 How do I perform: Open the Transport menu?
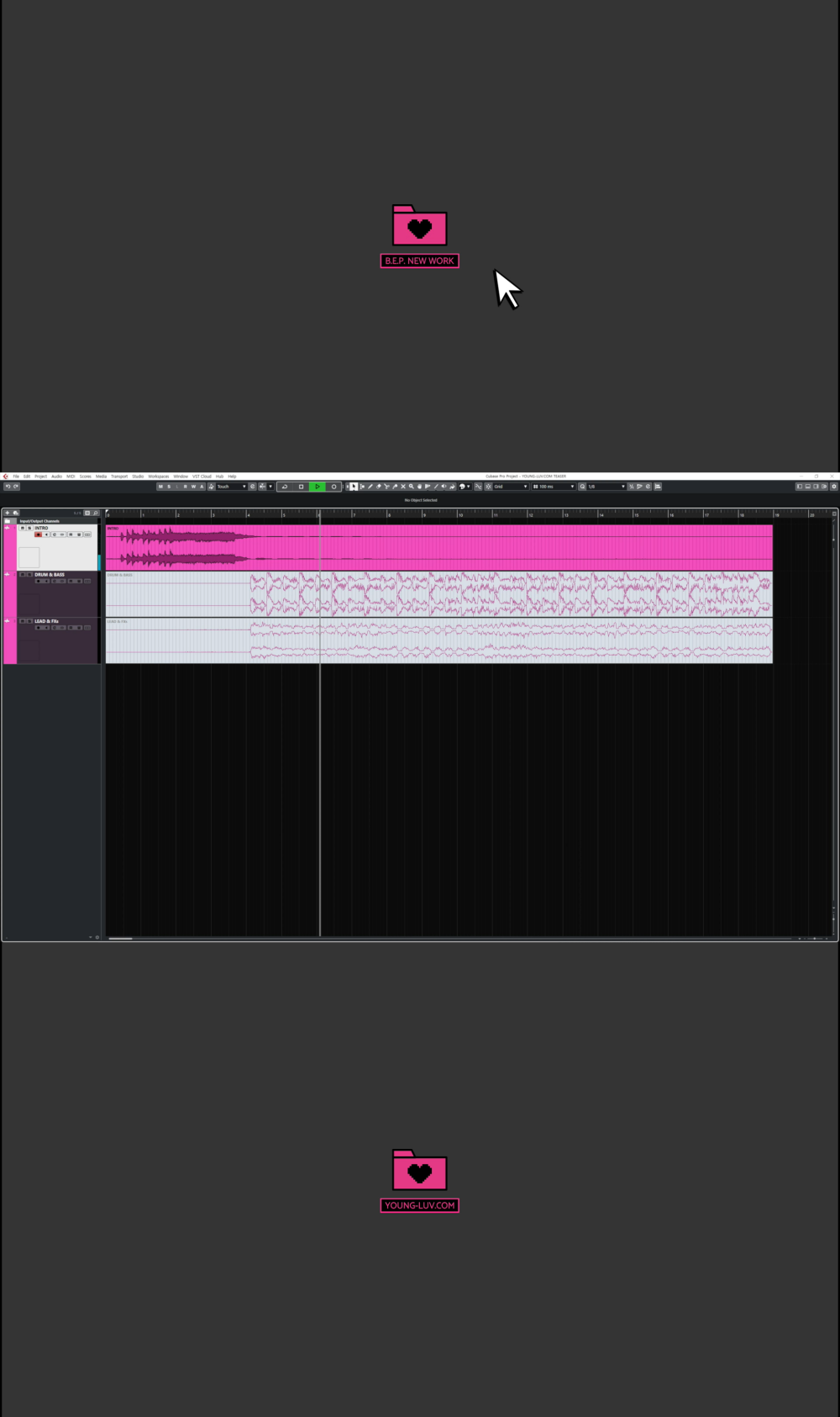119,477
